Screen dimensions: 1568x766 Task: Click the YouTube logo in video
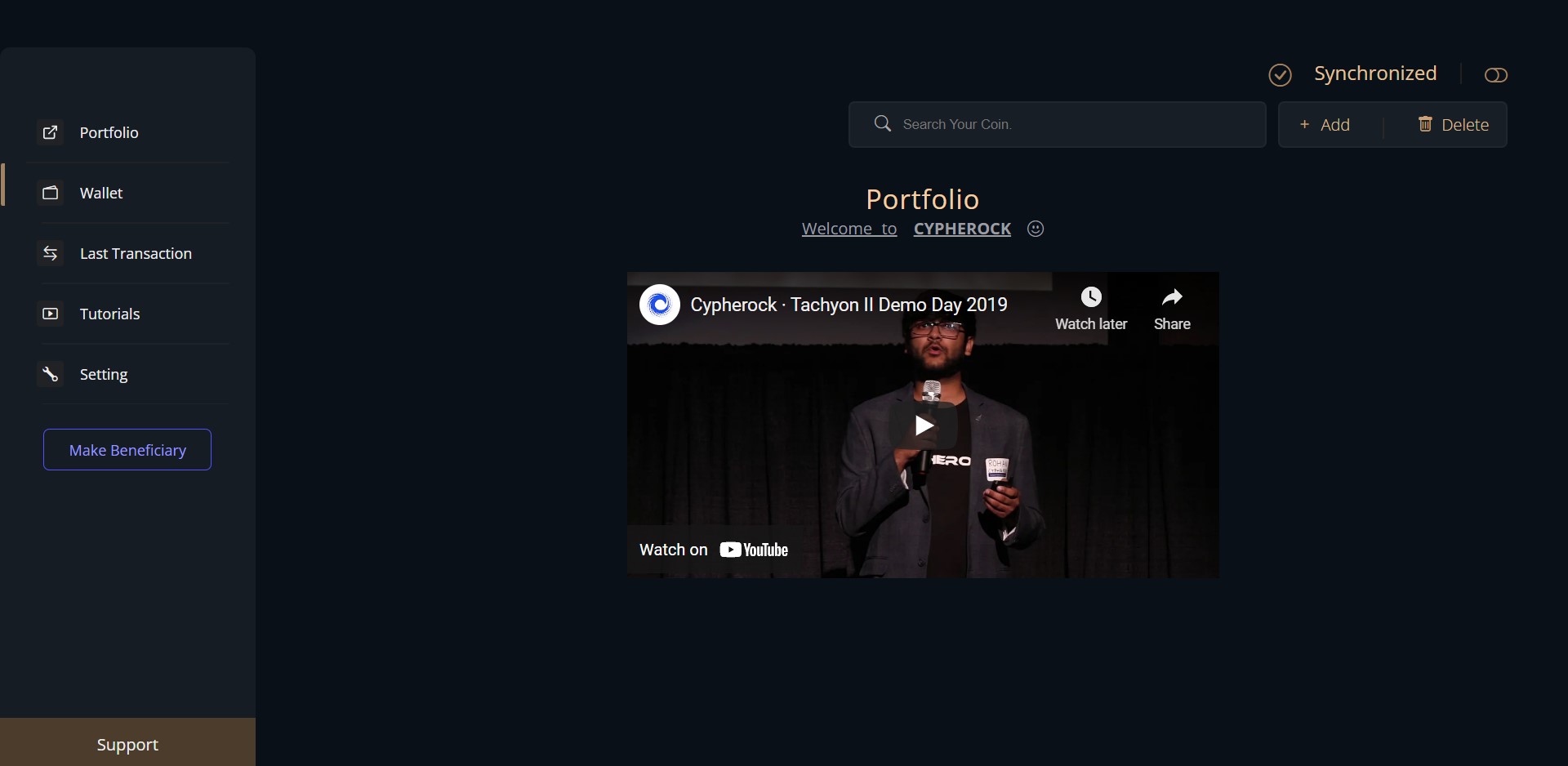tap(754, 550)
